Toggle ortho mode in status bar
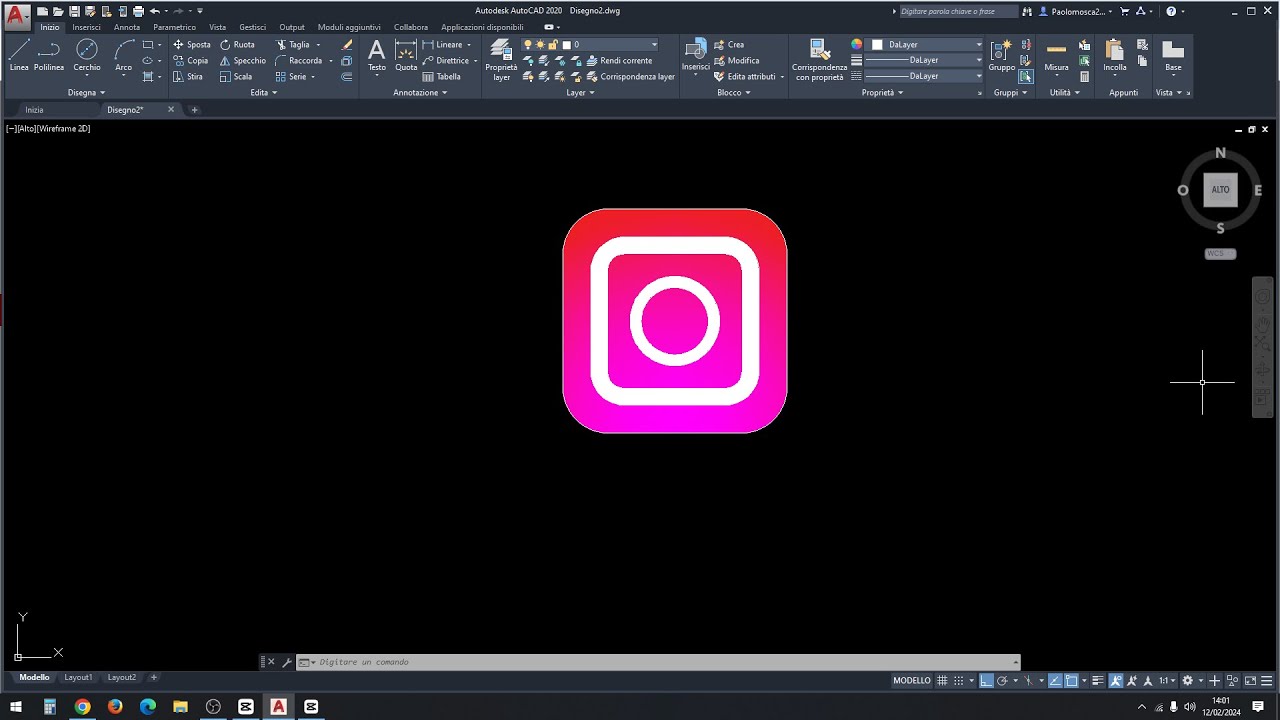Screen dimensions: 1280x720 pyautogui.click(x=986, y=680)
